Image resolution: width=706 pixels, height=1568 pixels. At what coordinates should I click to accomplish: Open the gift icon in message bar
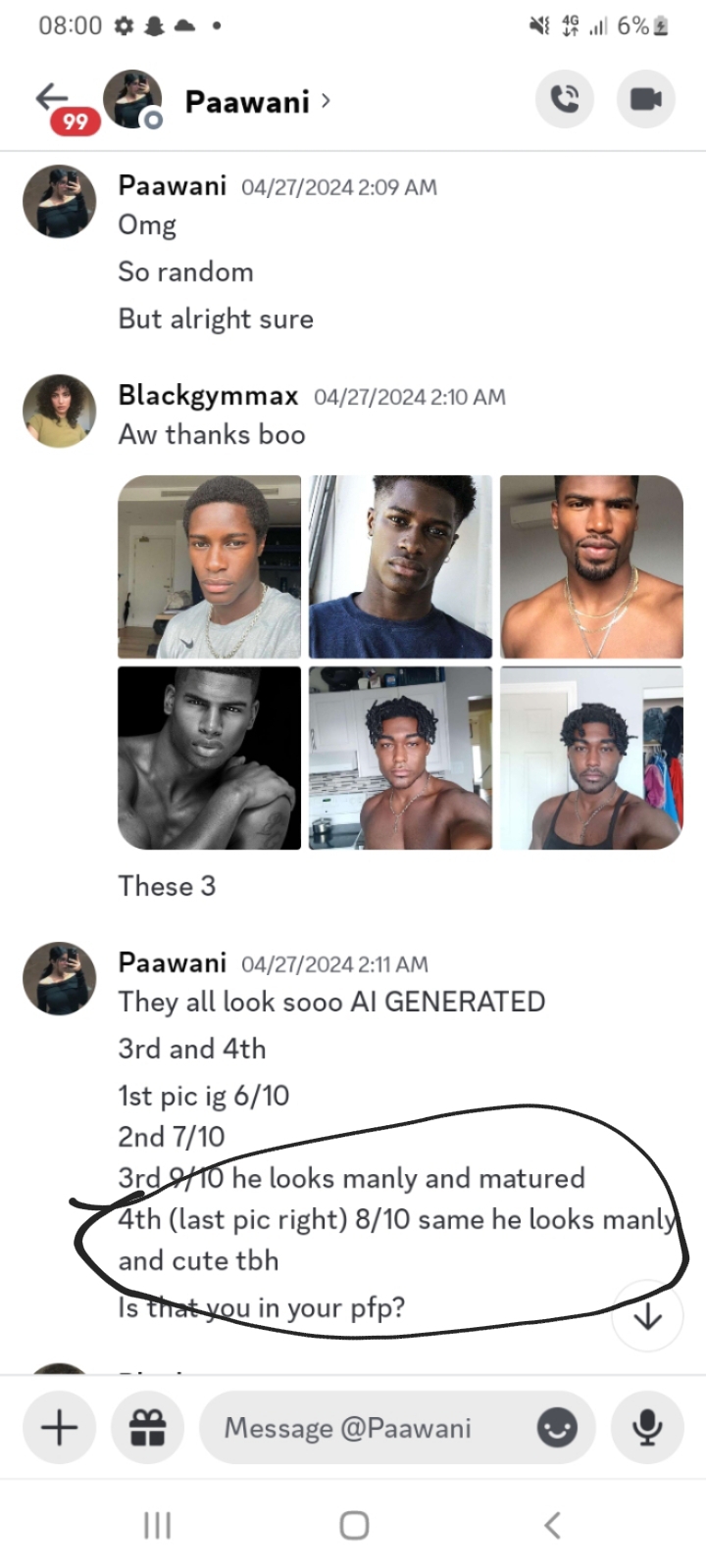click(148, 1427)
